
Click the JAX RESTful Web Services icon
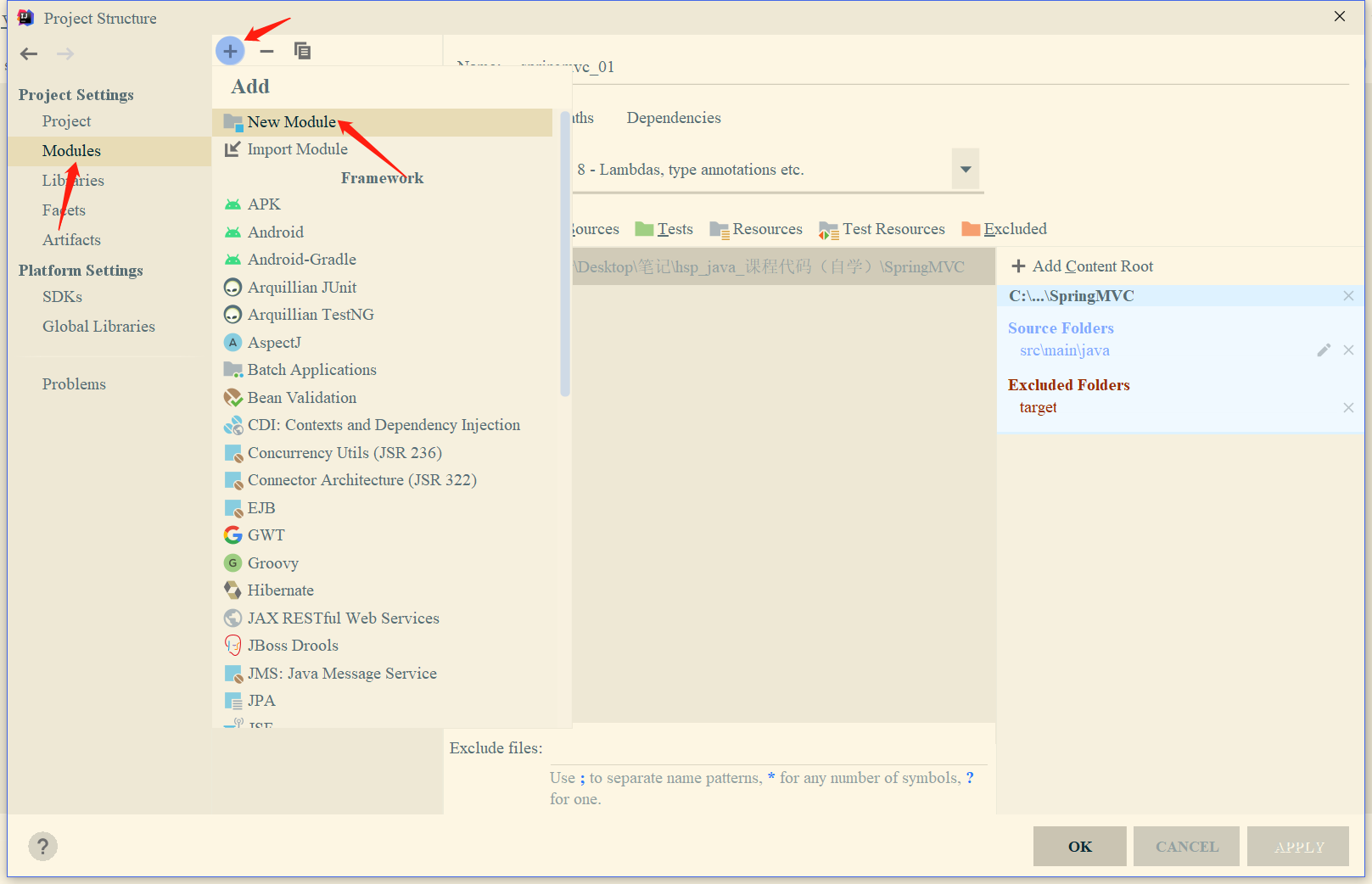(x=232, y=618)
